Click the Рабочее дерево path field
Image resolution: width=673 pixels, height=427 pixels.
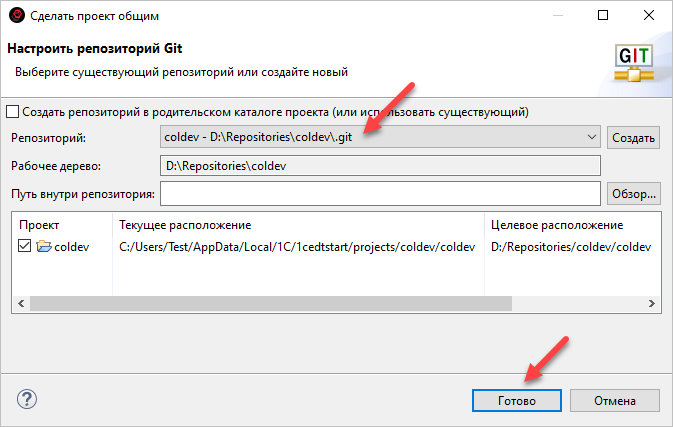tap(379, 166)
